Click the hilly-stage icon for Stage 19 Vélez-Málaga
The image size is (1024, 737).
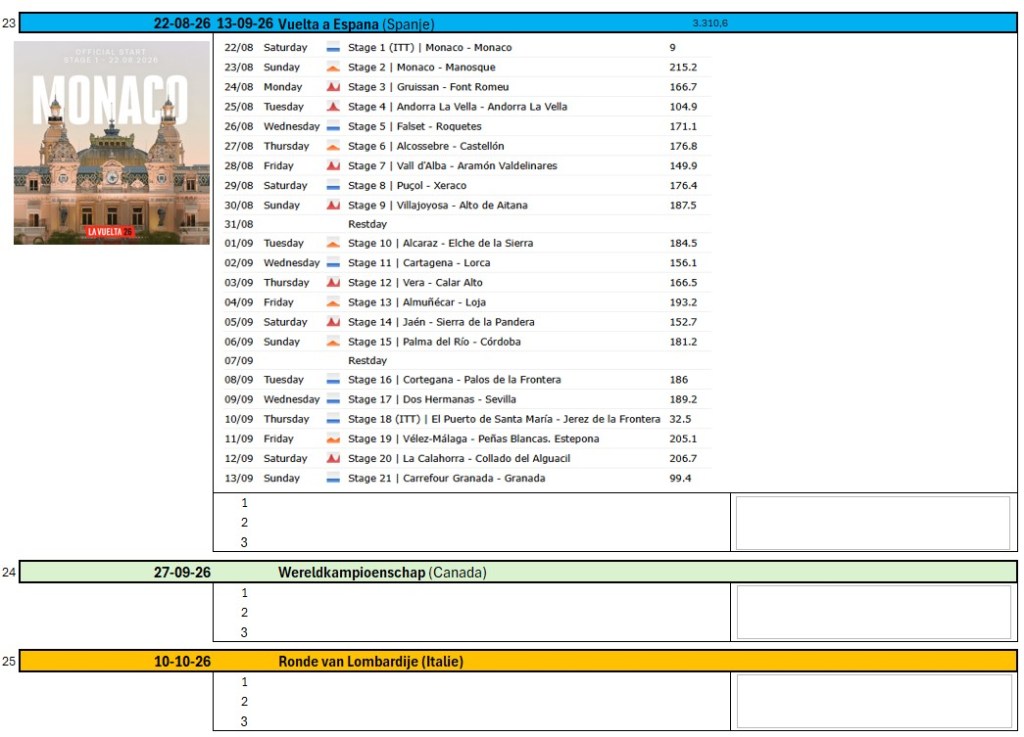333,439
